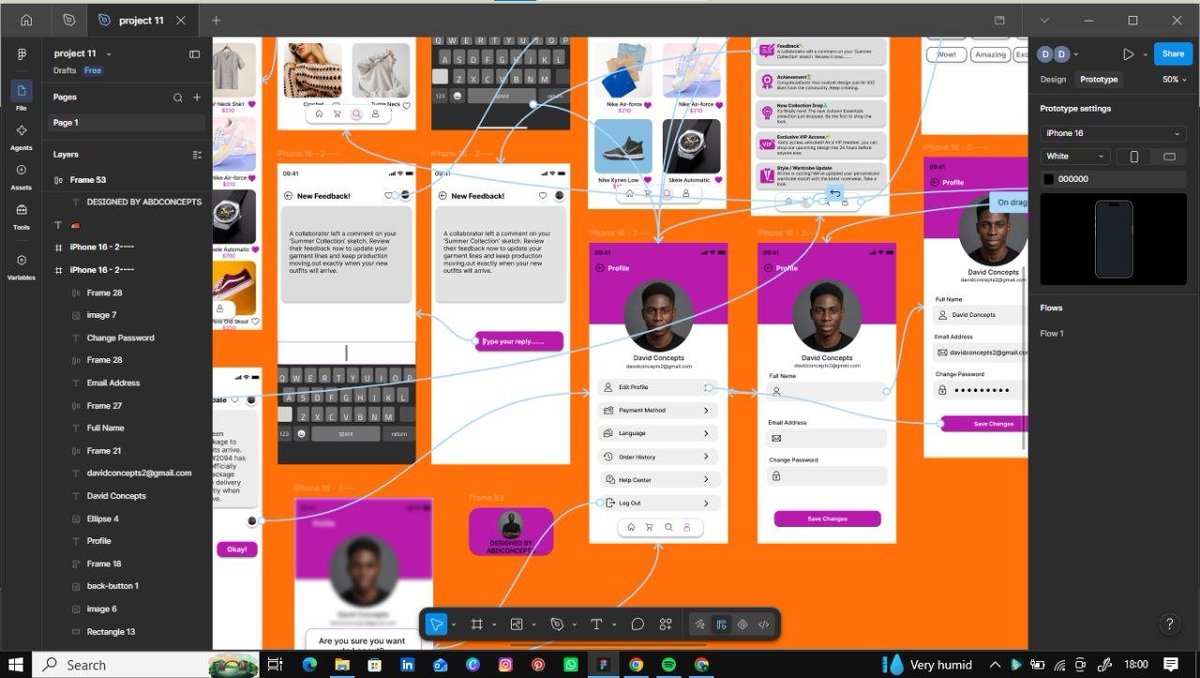Viewport: 1200px width, 678px height.
Task: Click the layers collapse-all icon
Action: 197,155
